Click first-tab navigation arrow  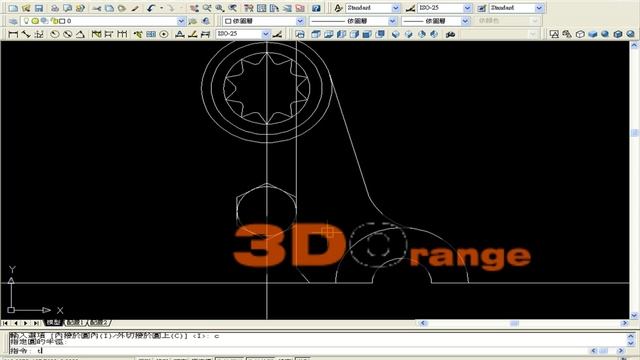point(5,323)
